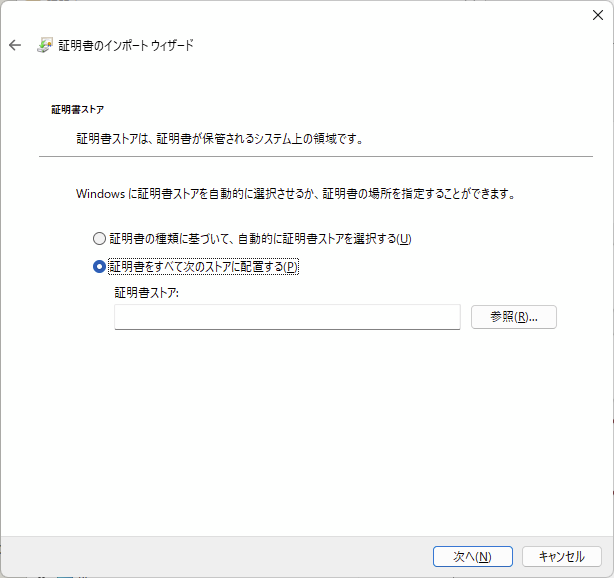
Task: Click the text 証明書ストアは、証明書が保管されるシステム上の領域です。
Action: [x=220, y=139]
